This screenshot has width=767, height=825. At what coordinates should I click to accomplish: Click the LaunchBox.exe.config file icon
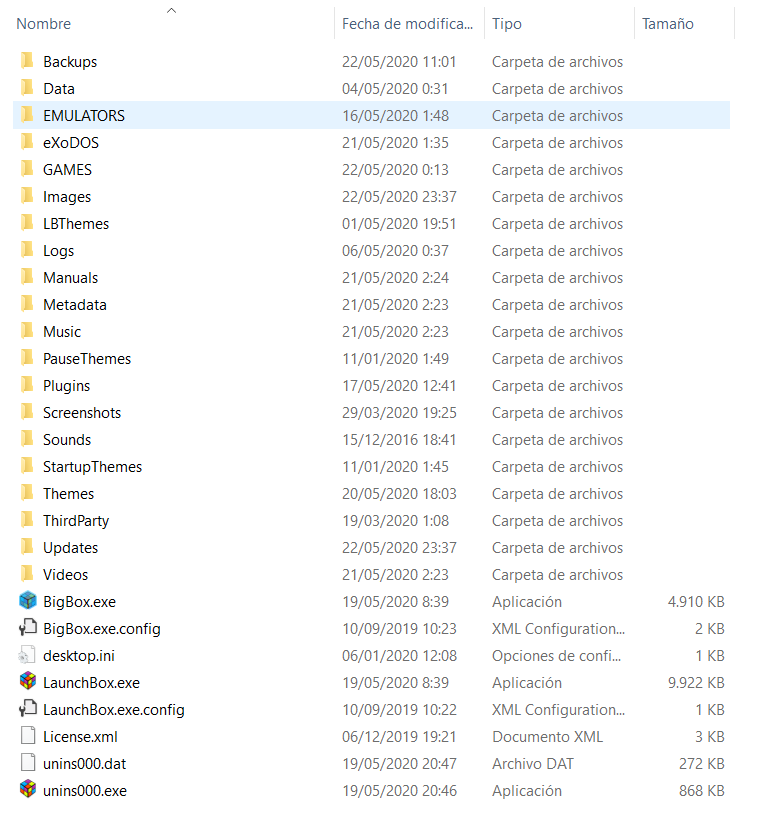tap(28, 708)
